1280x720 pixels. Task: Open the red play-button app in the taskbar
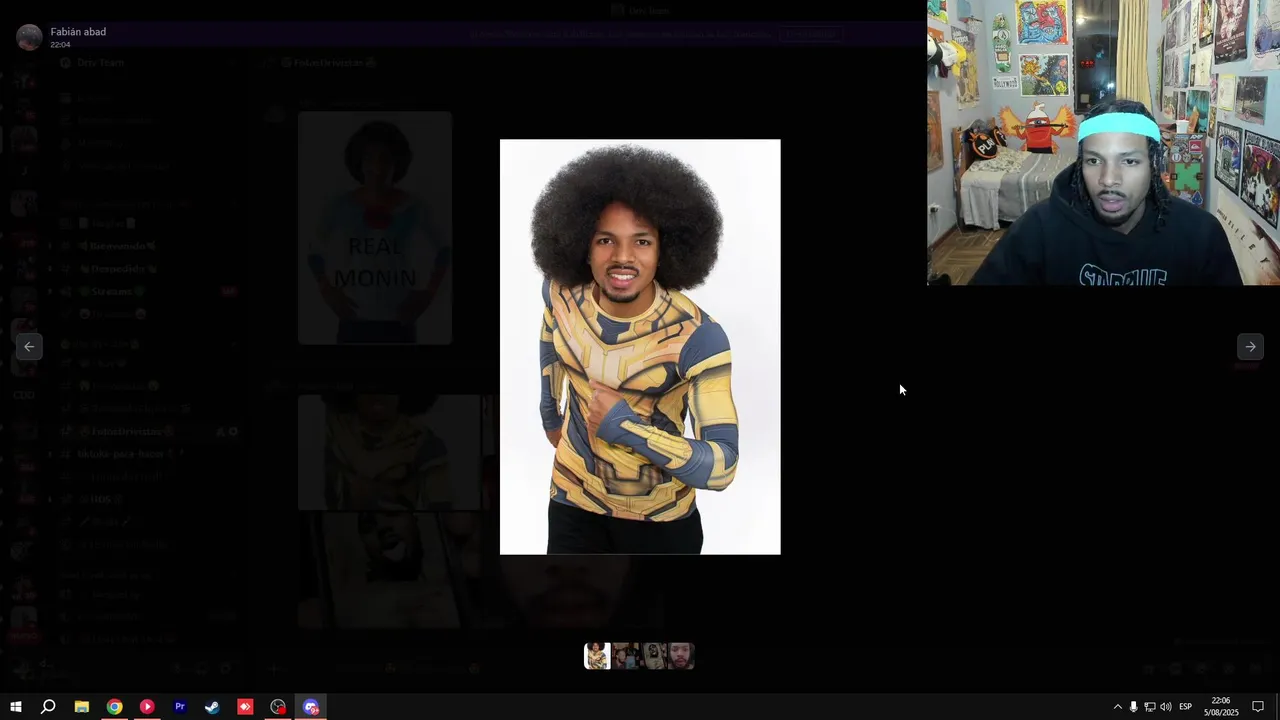[147, 707]
